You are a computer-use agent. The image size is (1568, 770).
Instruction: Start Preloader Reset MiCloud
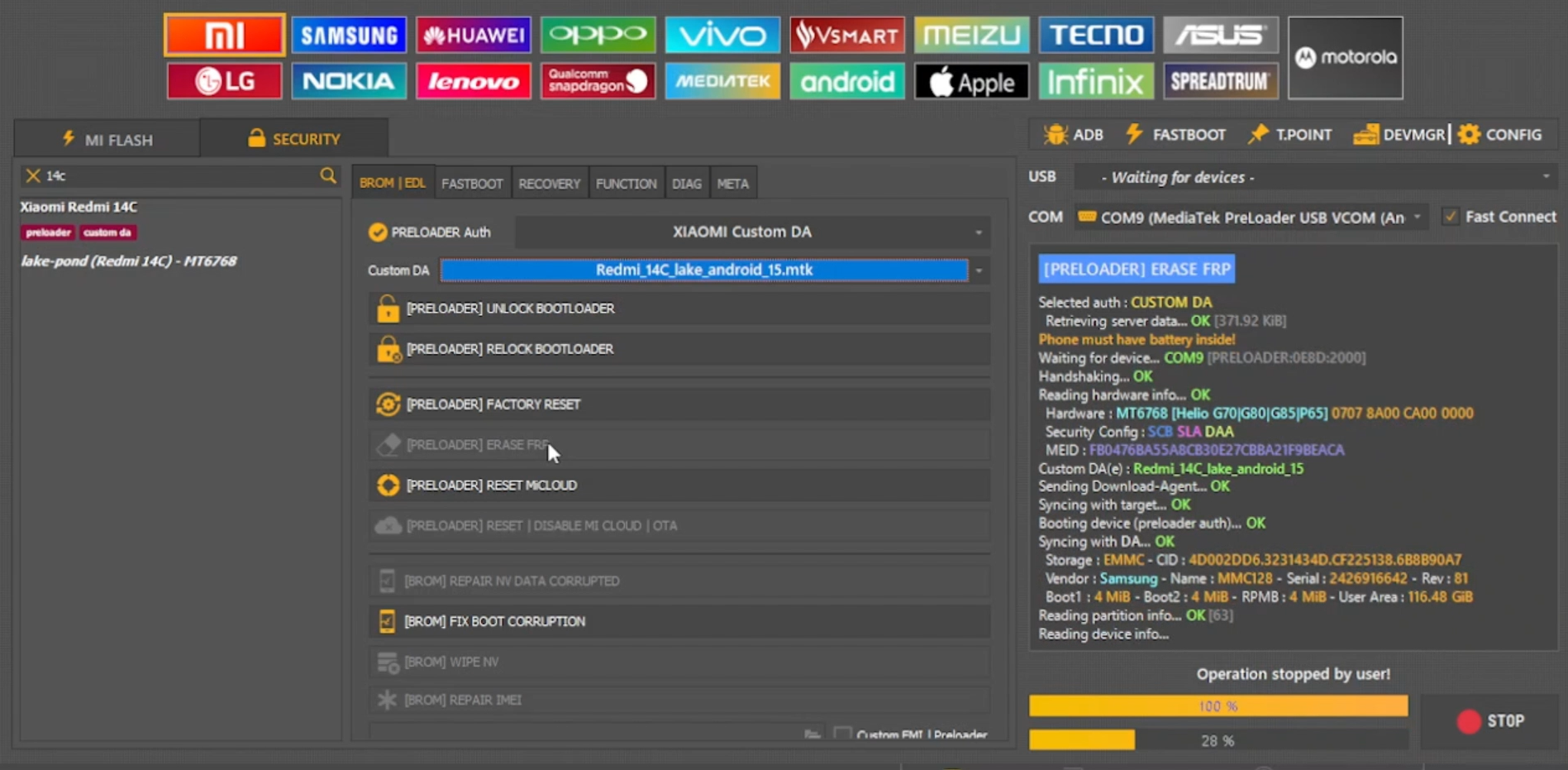point(679,485)
